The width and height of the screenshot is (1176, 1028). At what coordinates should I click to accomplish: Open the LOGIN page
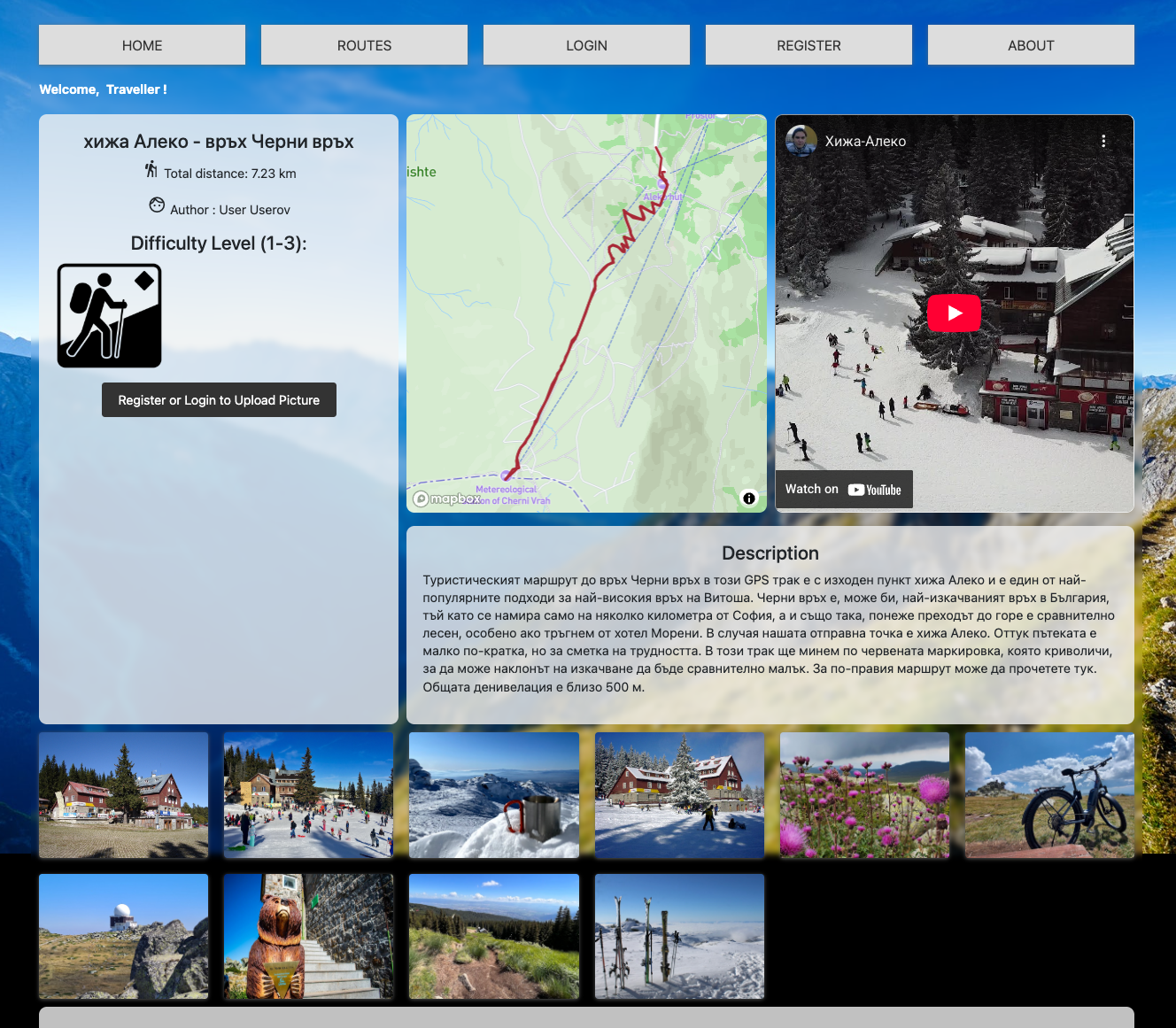(x=586, y=45)
